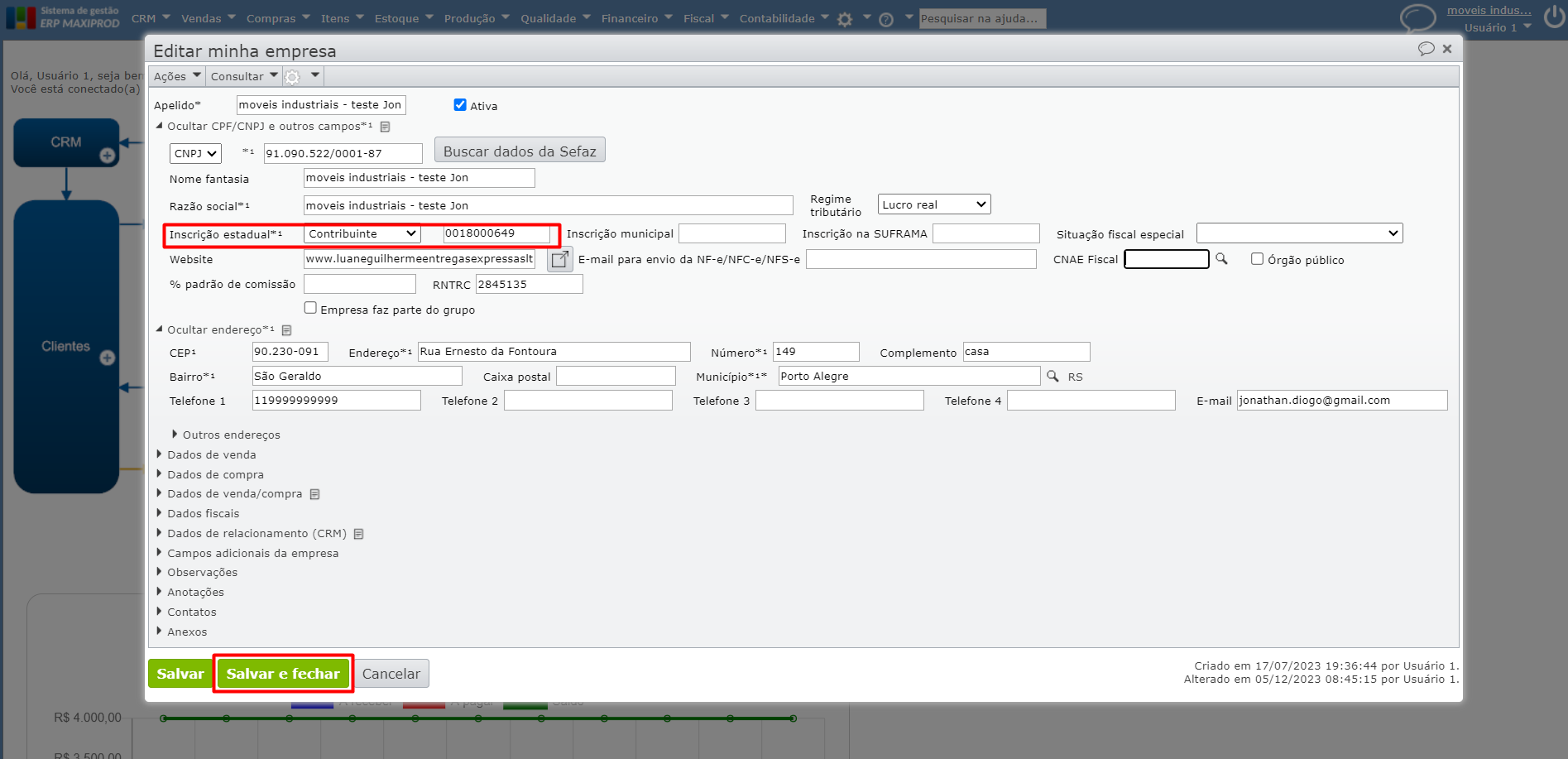
Task: Open the help question mark icon
Action: (885, 19)
